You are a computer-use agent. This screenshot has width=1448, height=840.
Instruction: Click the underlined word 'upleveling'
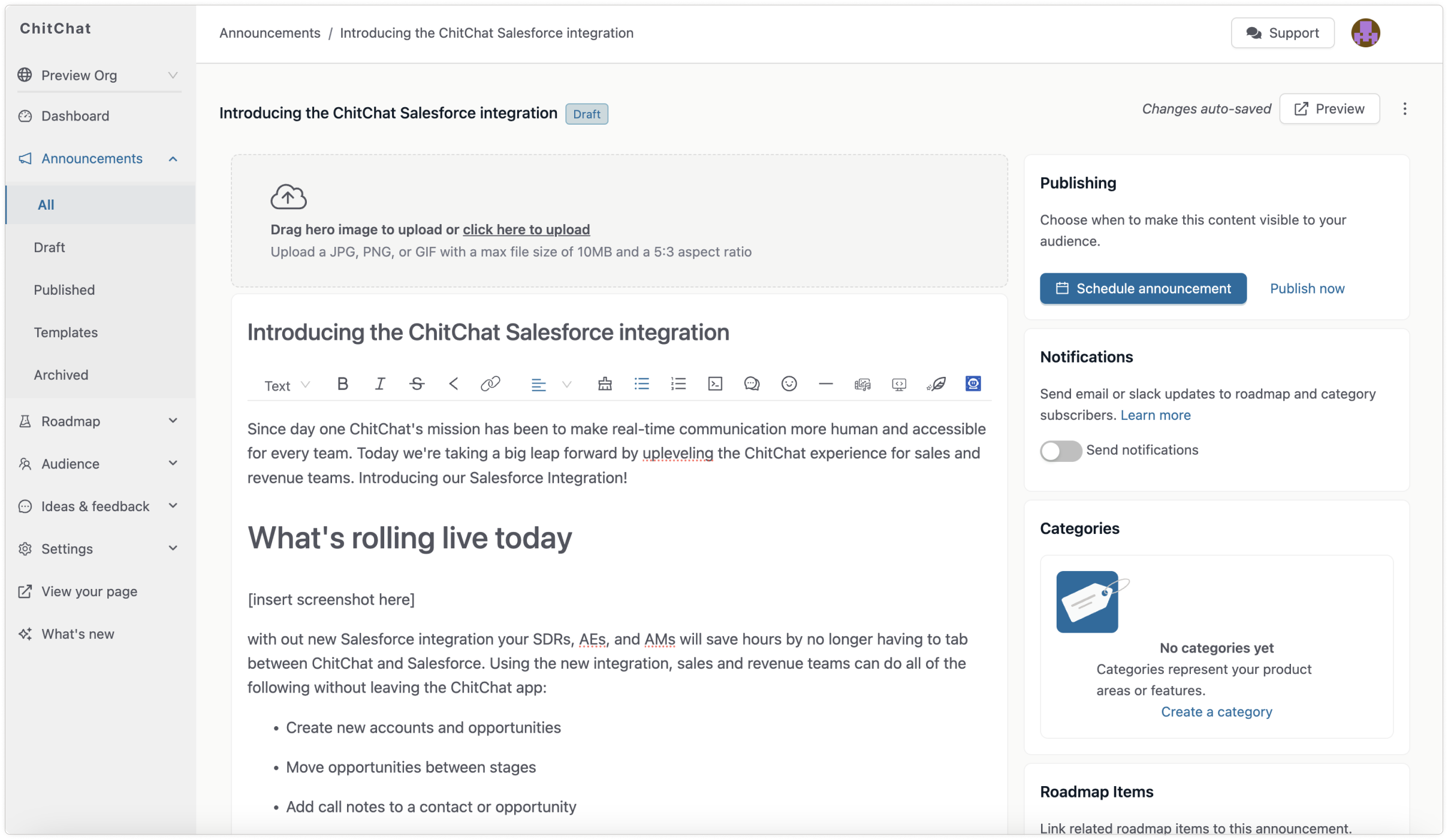677,454
